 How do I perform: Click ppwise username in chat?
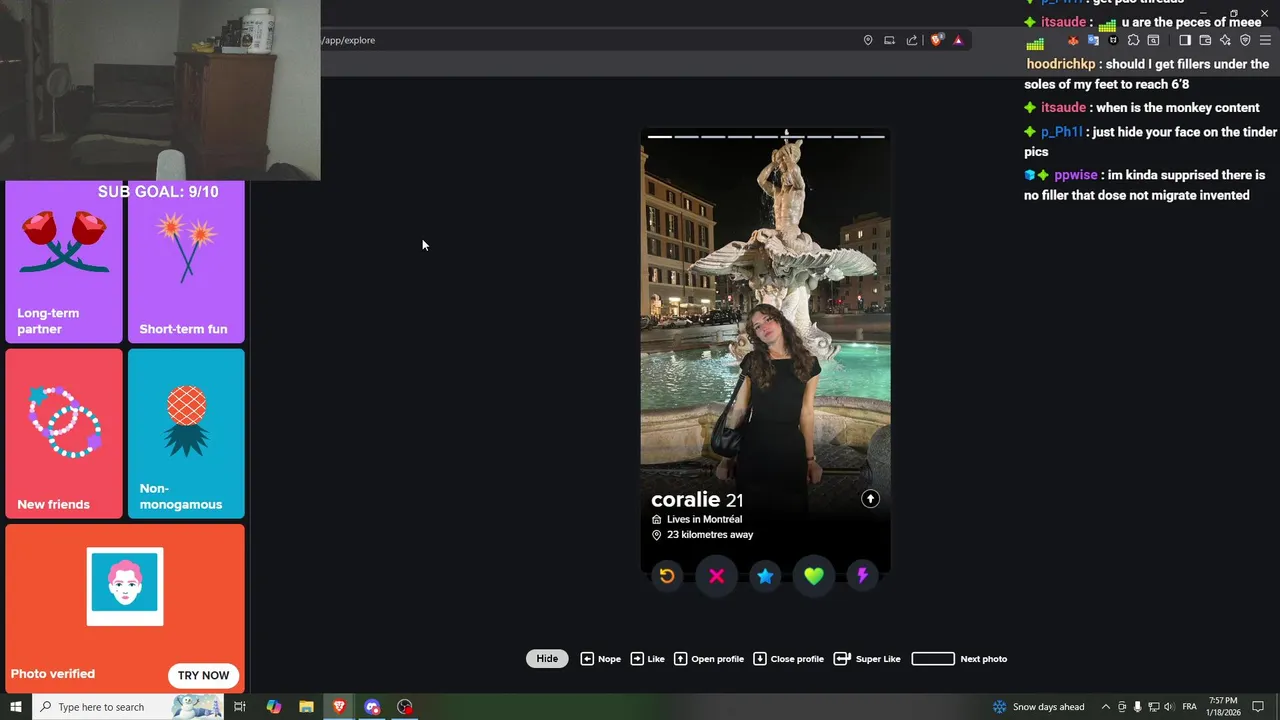pyautogui.click(x=1076, y=175)
